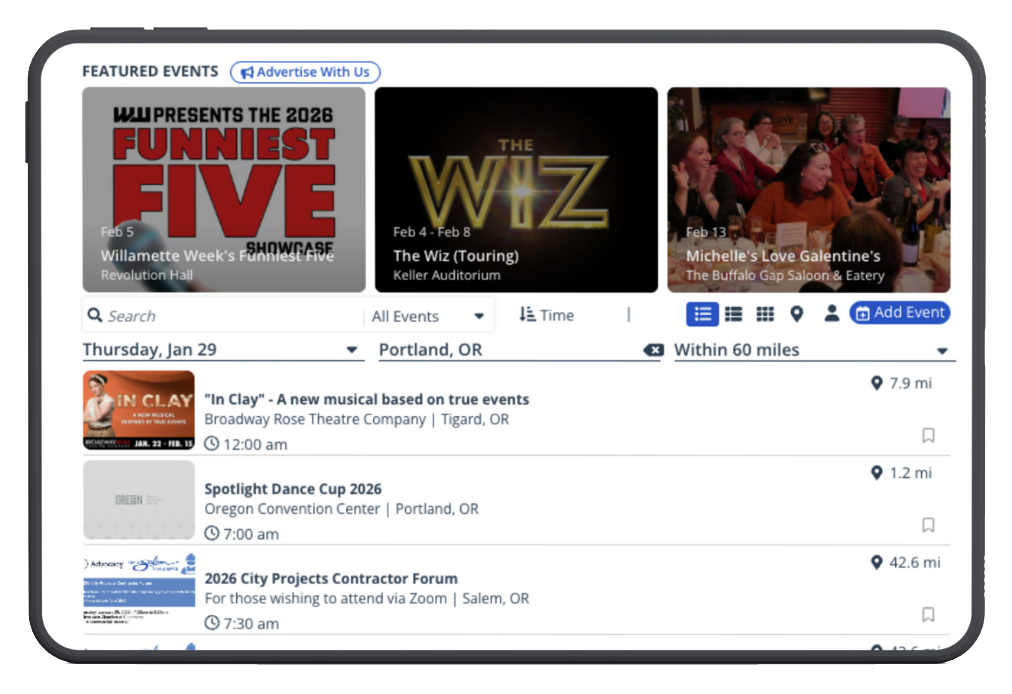Open 2026 City Projects Contractor Forum title
This screenshot has width=1012, height=694.
pos(331,578)
